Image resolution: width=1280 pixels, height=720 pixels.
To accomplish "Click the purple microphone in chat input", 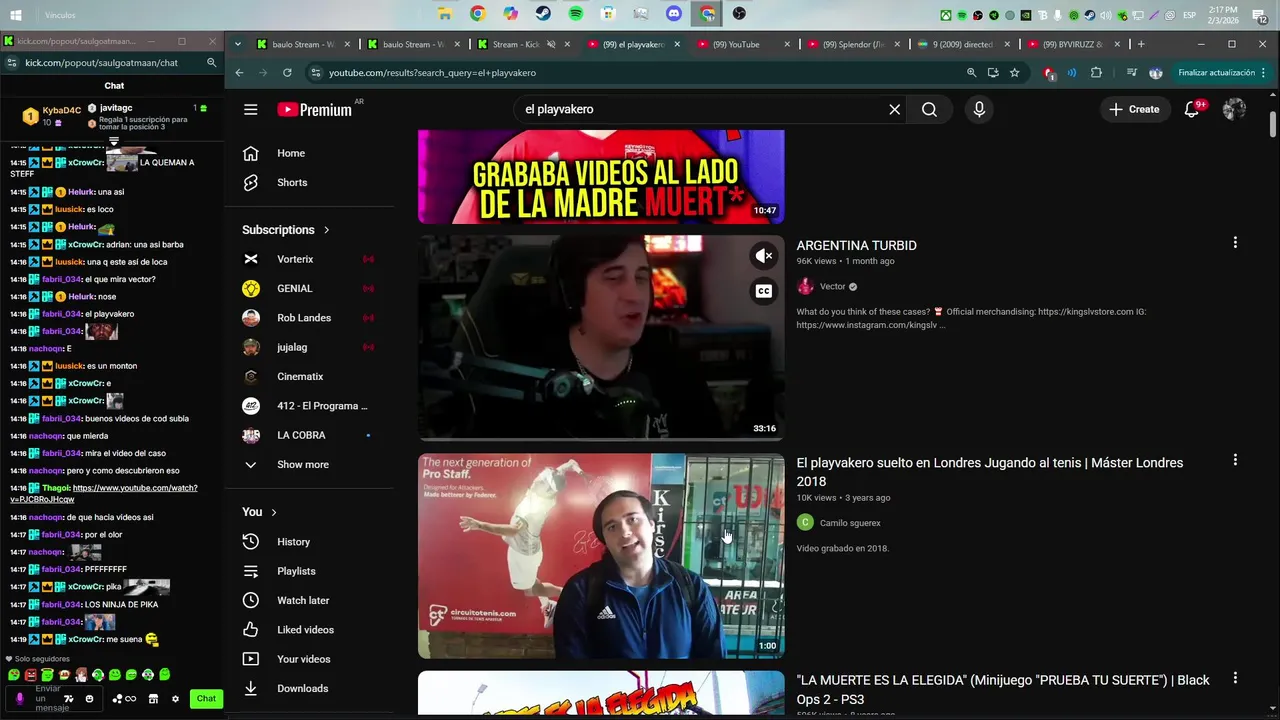I will [x=19, y=698].
